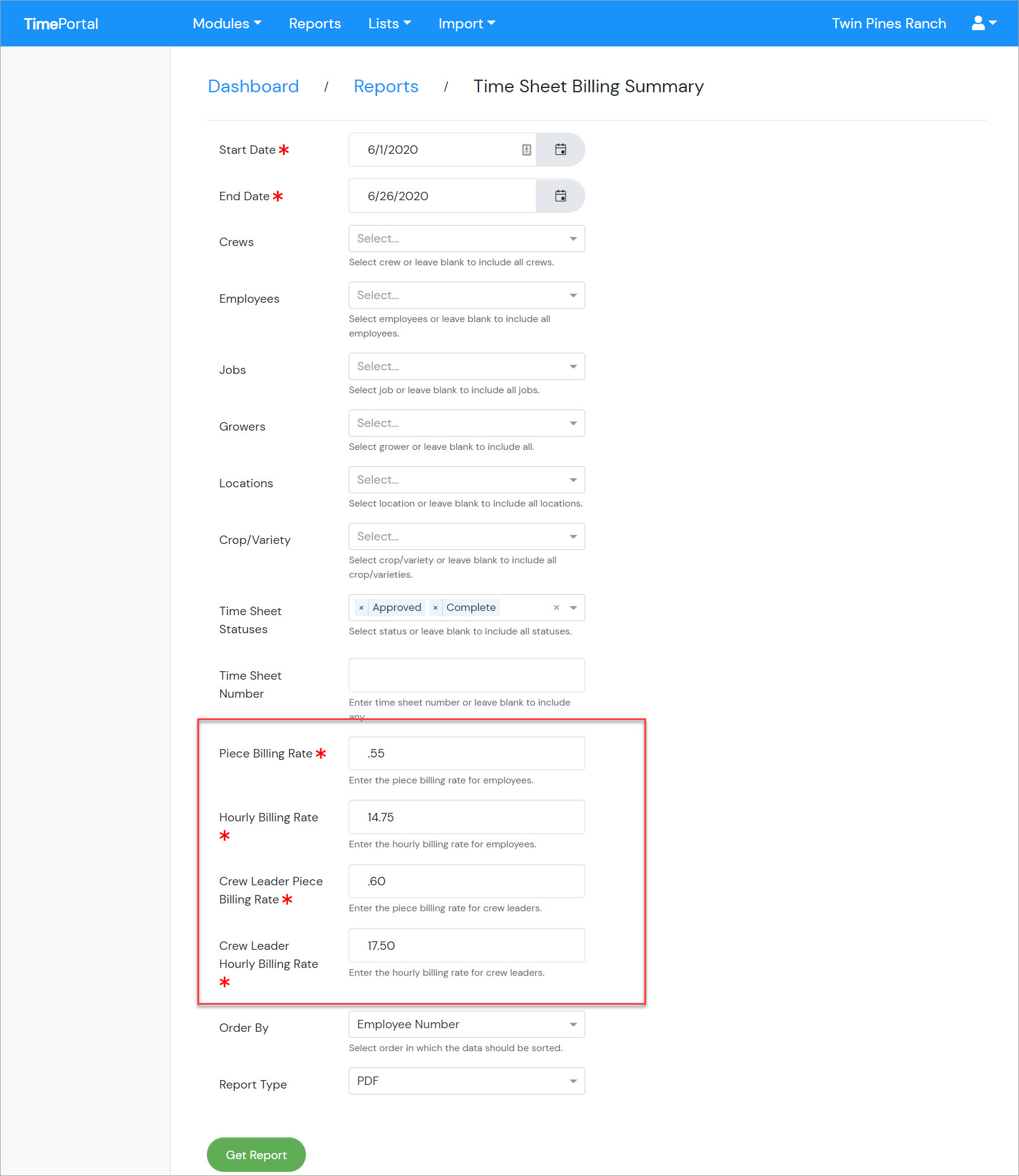Open the Modules menu
The image size is (1019, 1176).
(227, 24)
